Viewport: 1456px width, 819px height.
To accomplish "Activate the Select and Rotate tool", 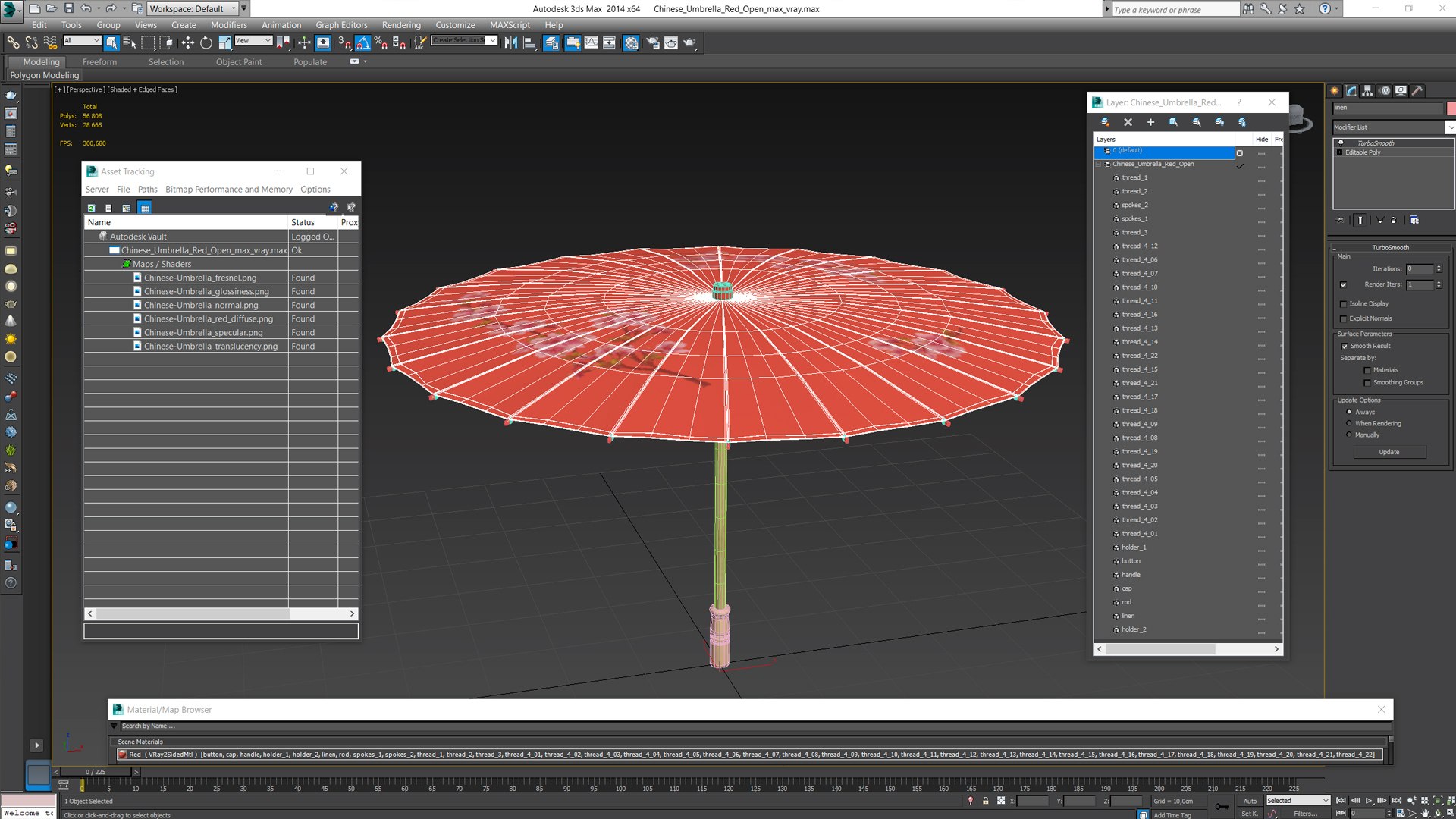I will pos(206,43).
